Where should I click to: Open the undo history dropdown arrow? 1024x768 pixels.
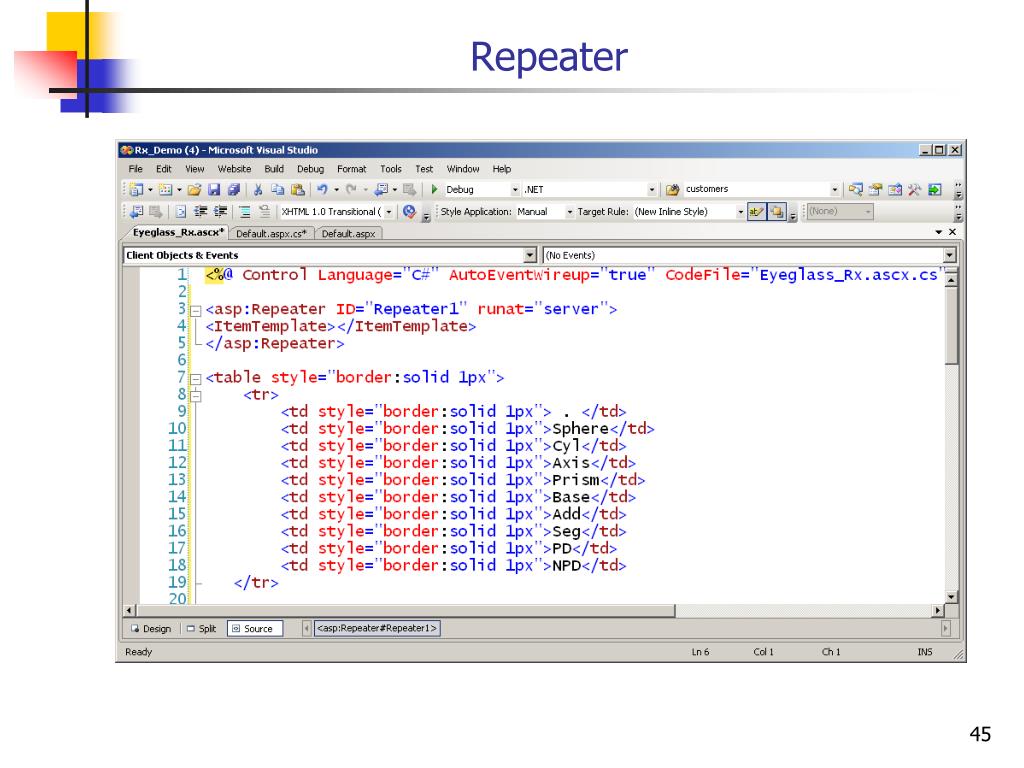click(x=336, y=189)
